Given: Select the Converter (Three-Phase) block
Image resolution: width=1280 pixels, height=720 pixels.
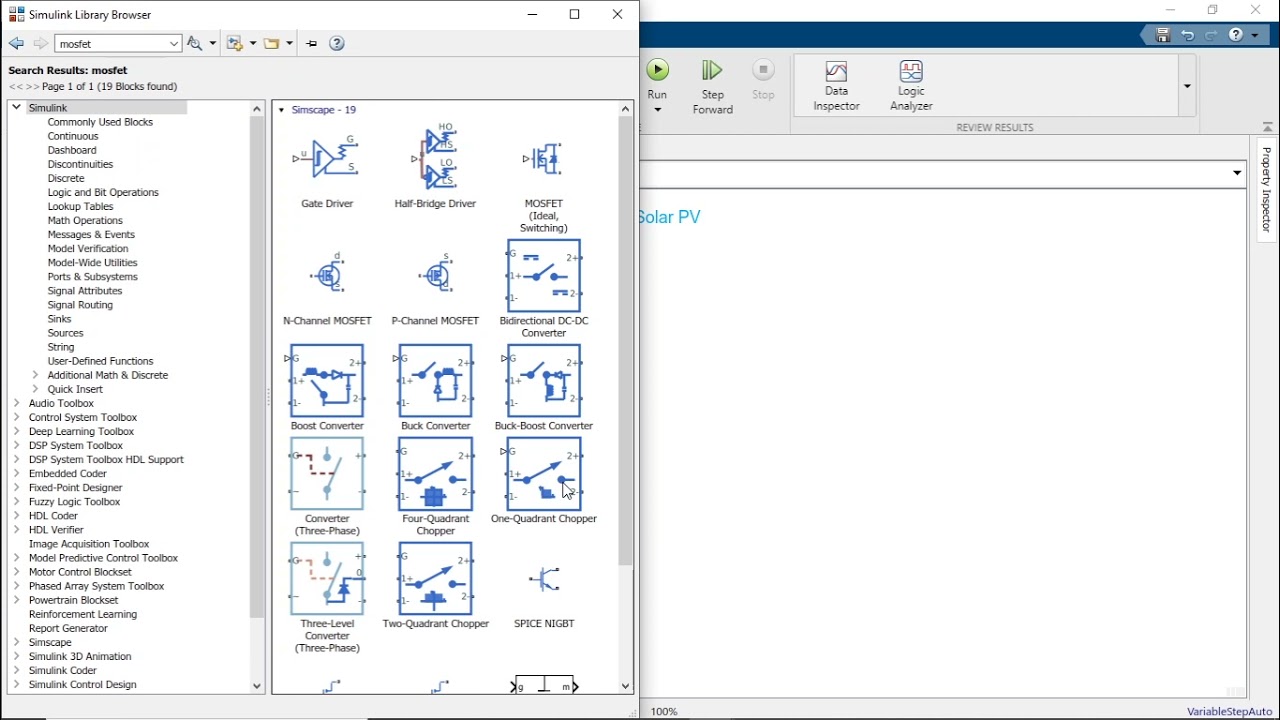Looking at the screenshot, I should 327,474.
